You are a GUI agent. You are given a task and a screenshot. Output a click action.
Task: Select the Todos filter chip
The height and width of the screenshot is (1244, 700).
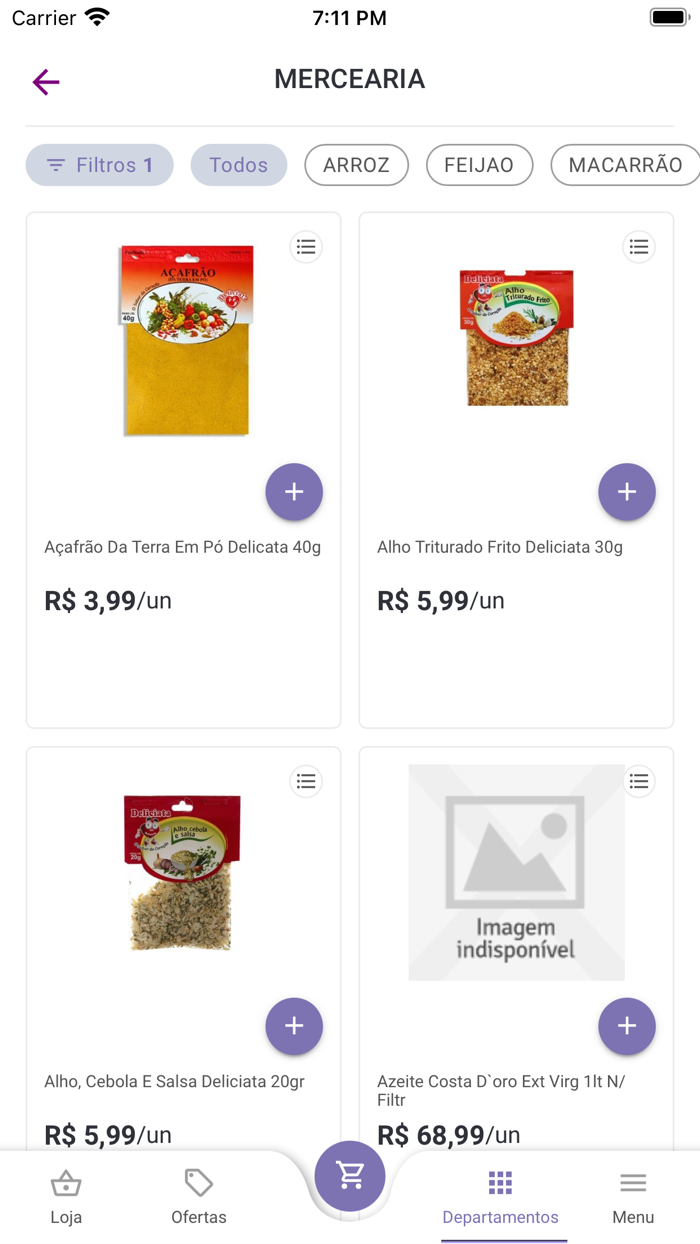[x=239, y=165]
